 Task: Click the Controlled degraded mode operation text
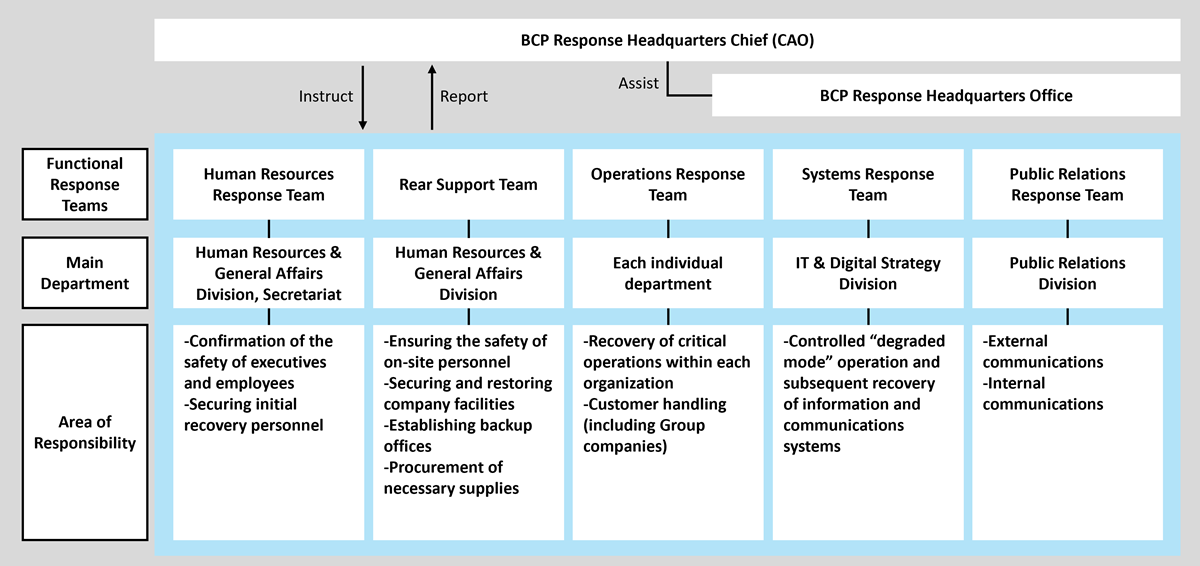point(862,394)
